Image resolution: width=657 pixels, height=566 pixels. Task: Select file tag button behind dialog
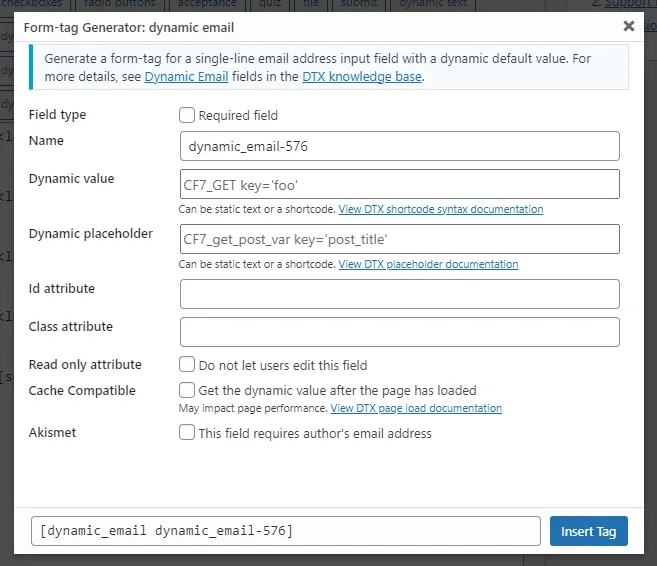(x=311, y=5)
